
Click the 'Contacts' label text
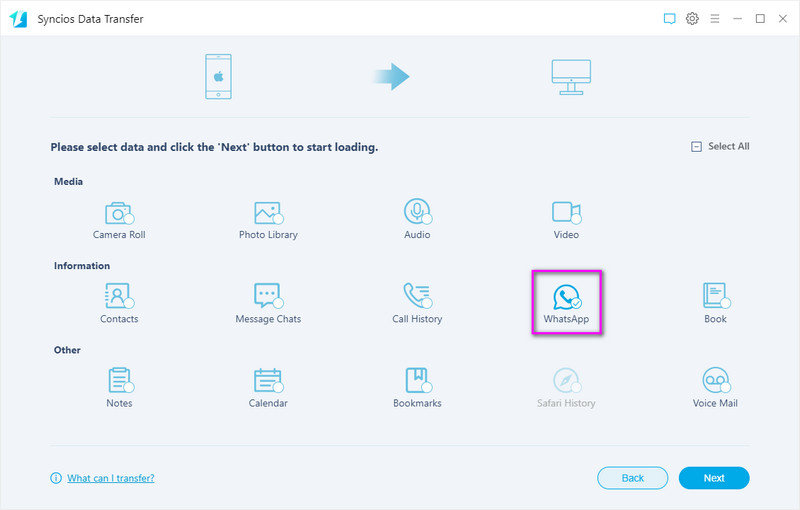119,319
